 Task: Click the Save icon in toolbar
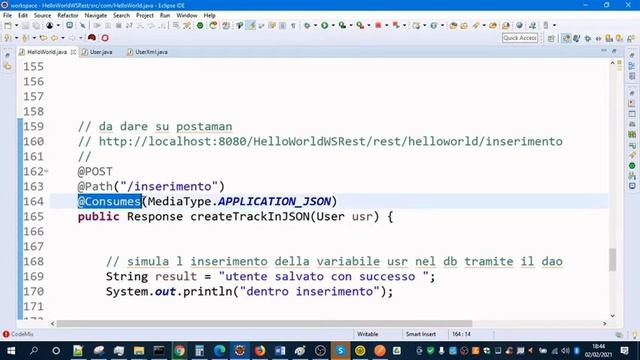coord(25,25)
